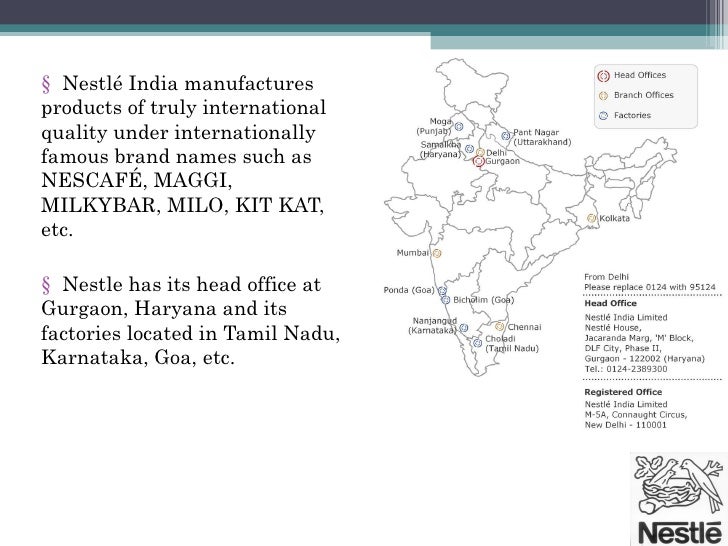Click the Delhi branch office marker
Image resolution: width=728 pixels, height=546 pixels.
481,152
